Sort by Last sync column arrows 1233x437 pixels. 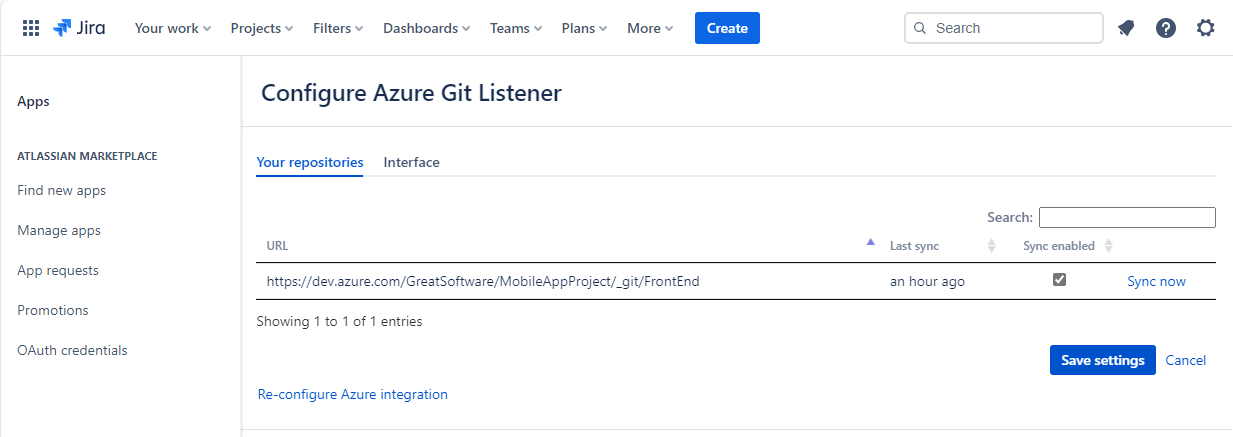(992, 246)
